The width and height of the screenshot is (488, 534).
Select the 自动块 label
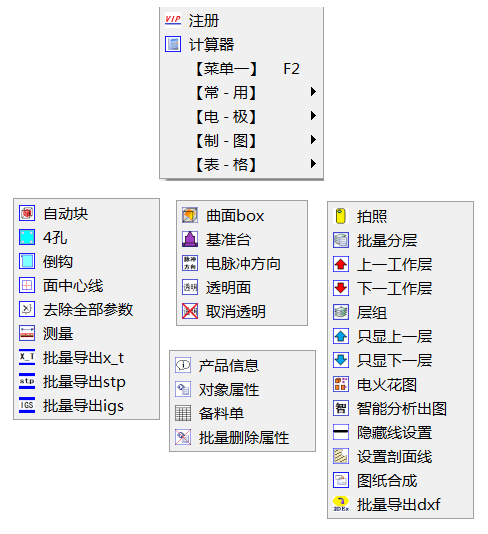pyautogui.click(x=65, y=214)
